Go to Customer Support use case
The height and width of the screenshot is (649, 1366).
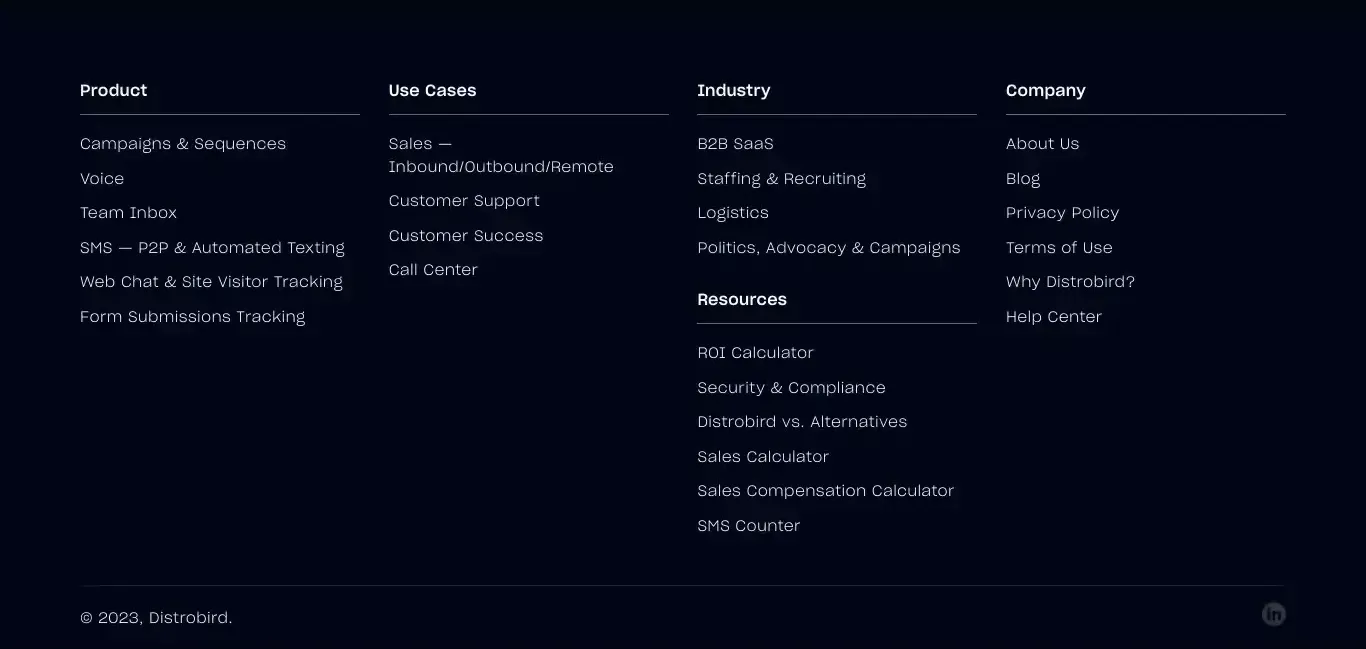(464, 201)
